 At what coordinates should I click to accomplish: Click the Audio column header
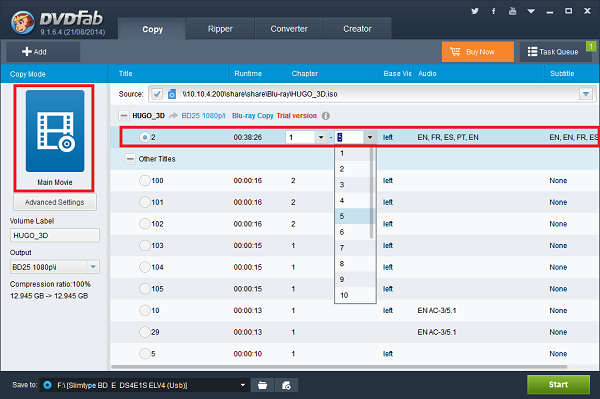427,73
